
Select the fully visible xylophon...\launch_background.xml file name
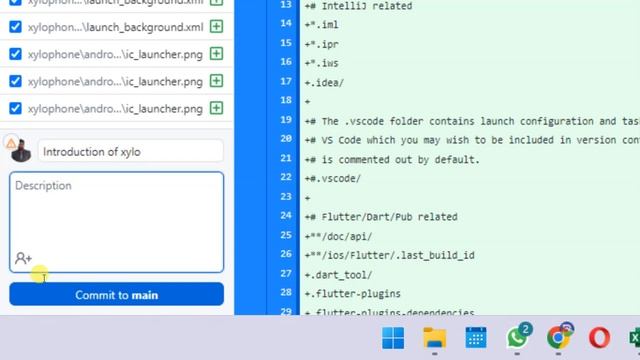click(x=116, y=27)
